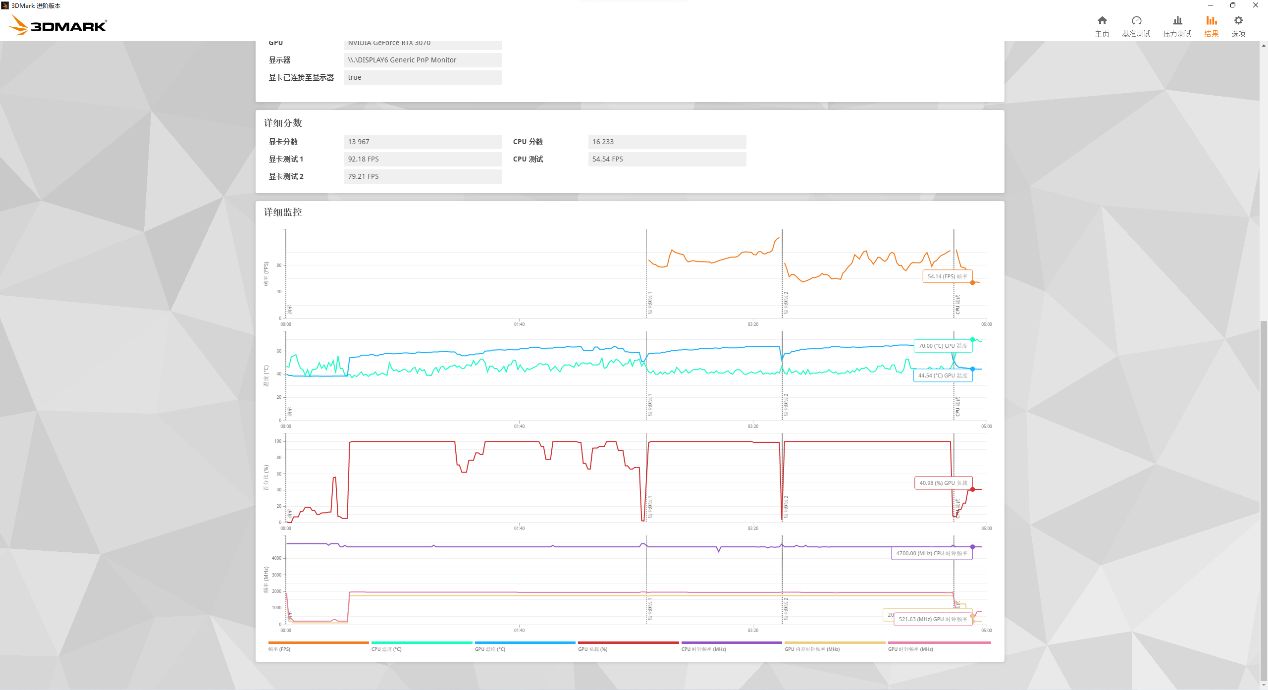1268x690 pixels.
Task: Click the graphics test 1 value 92.18 FPS
Action: pos(422,159)
